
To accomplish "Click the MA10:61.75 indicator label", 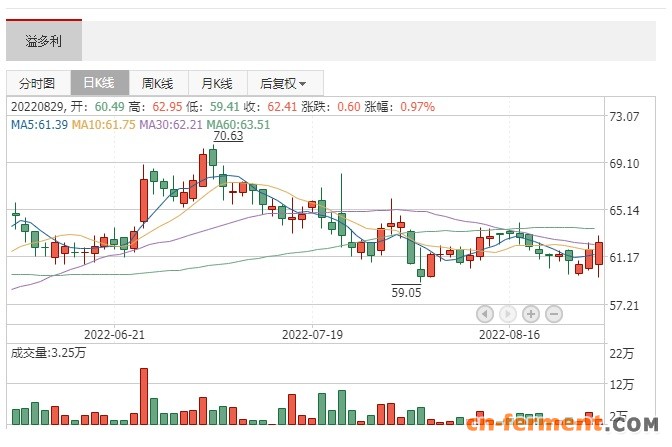I will tap(103, 125).
